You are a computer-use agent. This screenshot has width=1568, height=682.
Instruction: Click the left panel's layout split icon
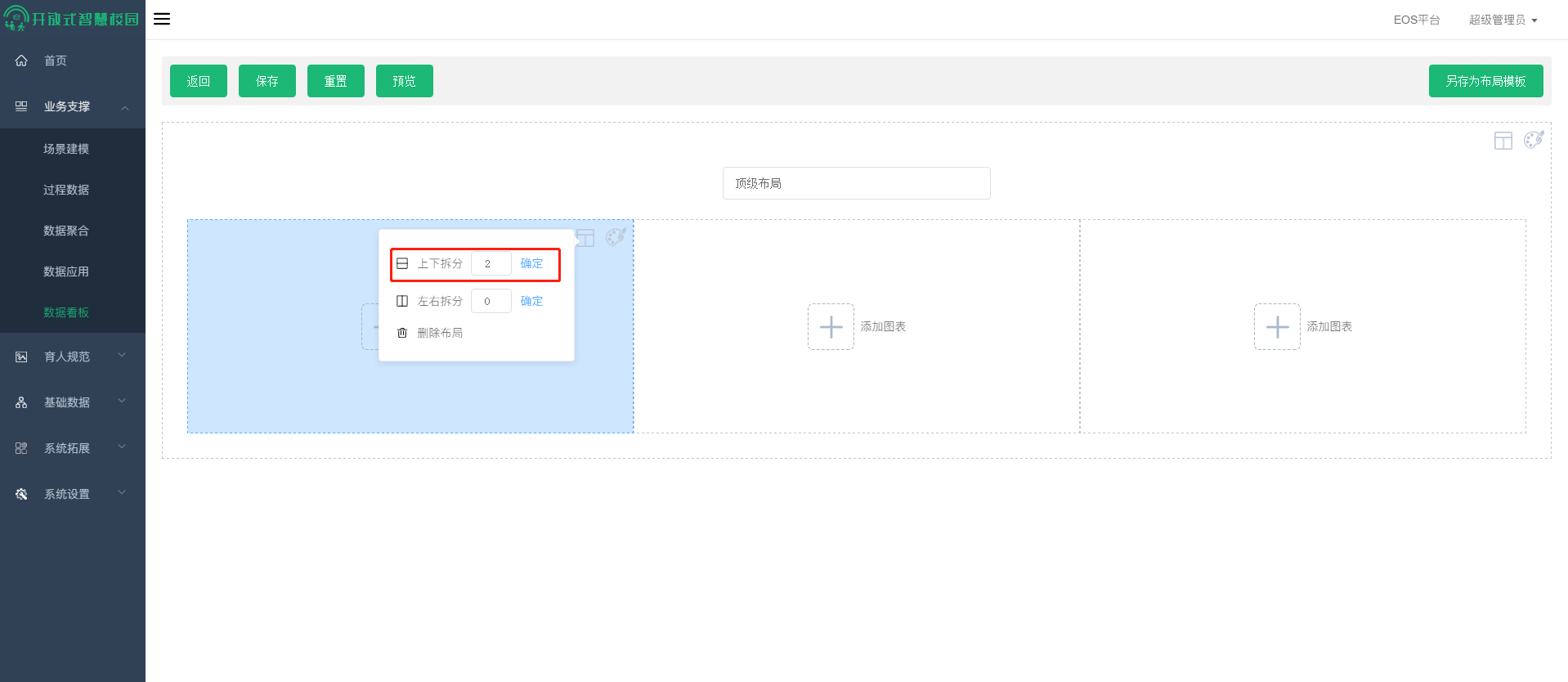tap(585, 238)
